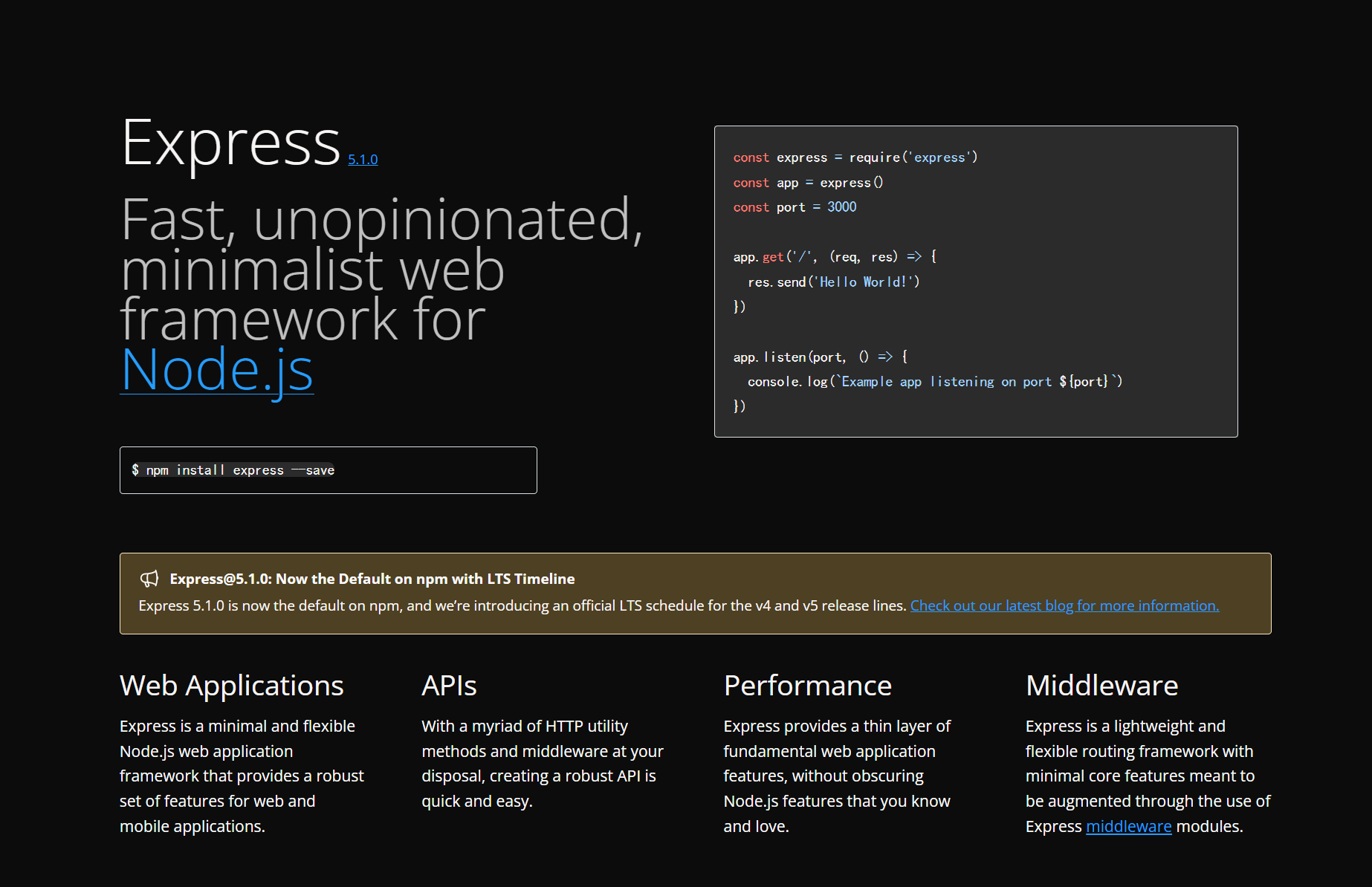Click the Fast, unopinionated tagline text
The width and height of the screenshot is (1372, 887).
tap(381, 269)
